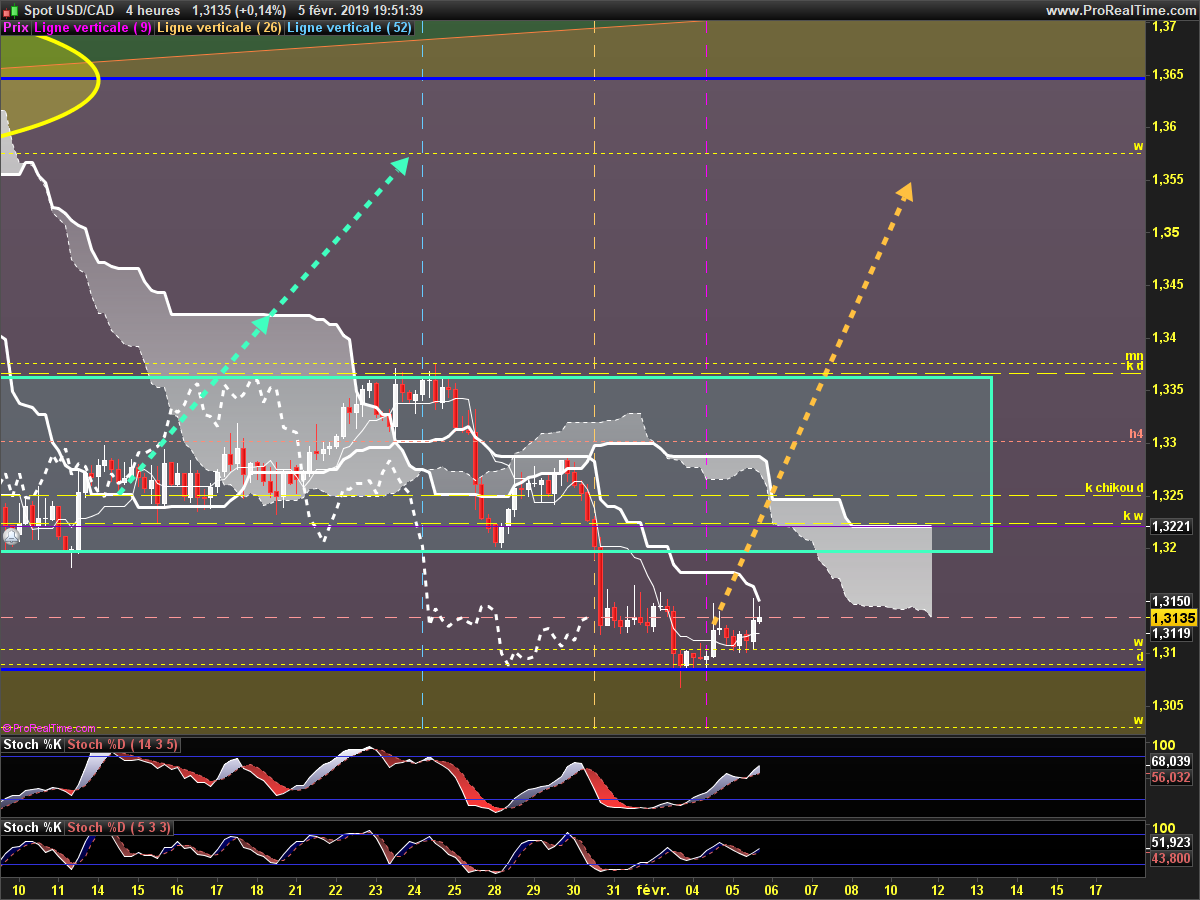The width and height of the screenshot is (1200, 900).
Task: Click the k chikou d level label
Action: (1114, 488)
